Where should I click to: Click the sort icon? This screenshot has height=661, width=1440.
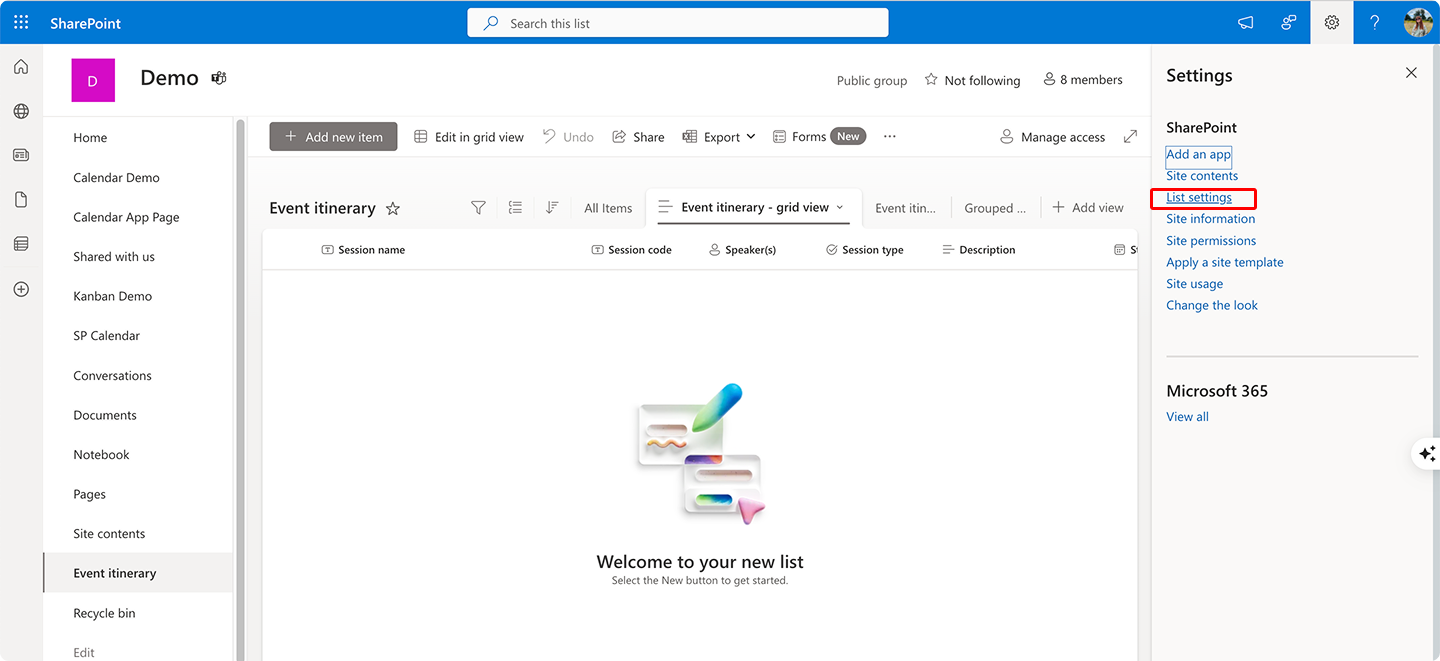552,207
